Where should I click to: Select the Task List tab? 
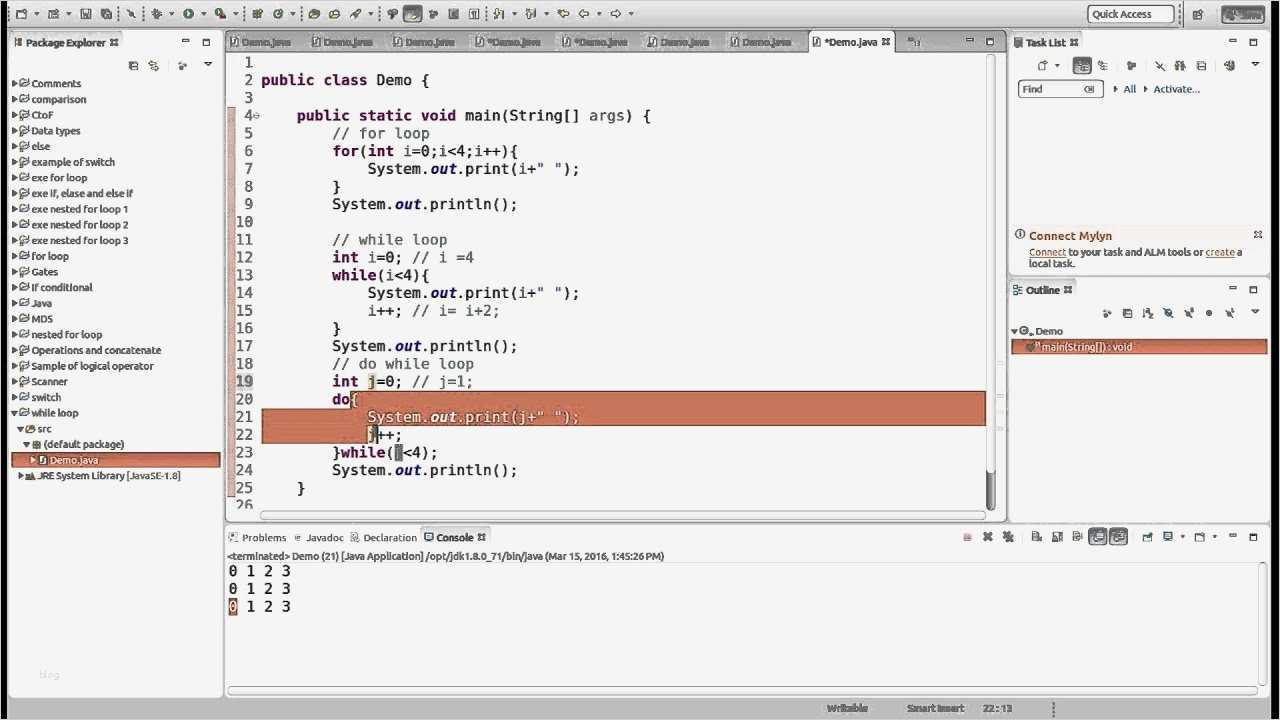click(x=1046, y=42)
